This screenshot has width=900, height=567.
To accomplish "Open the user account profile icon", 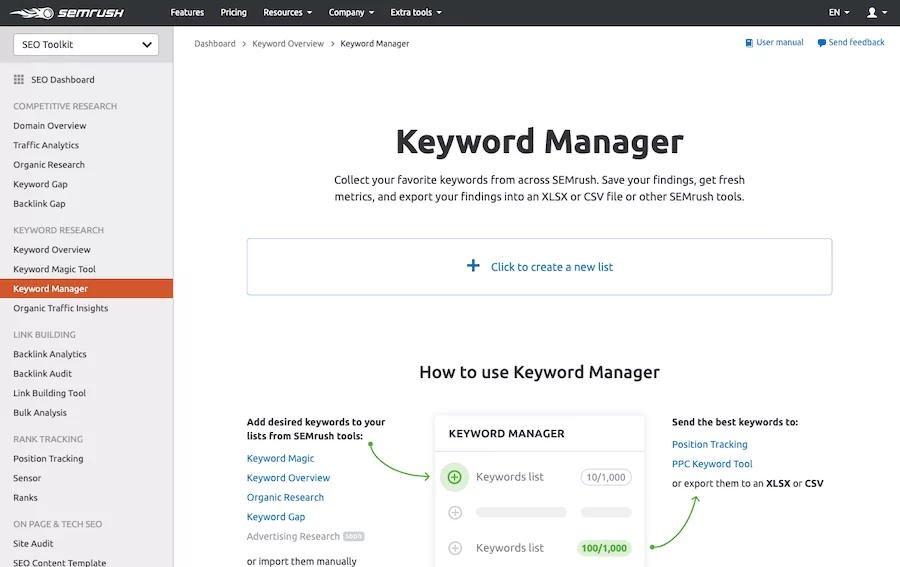I will 872,13.
